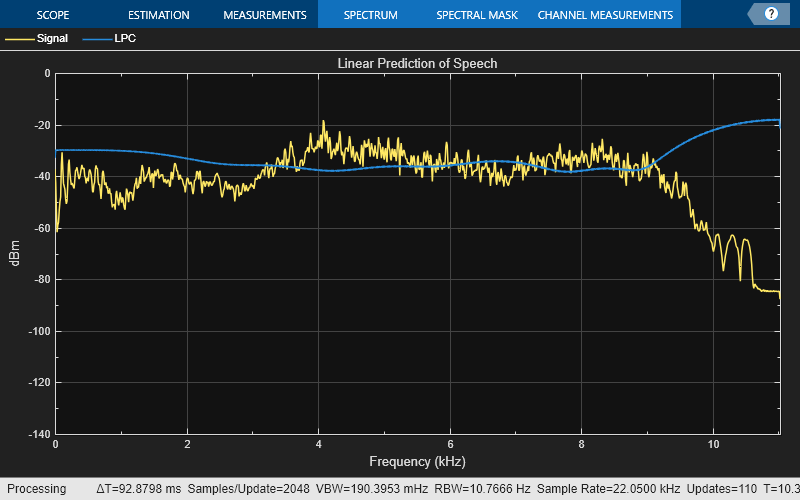
Task: Click the ΔT=92.8798 ms status entry
Action: coord(139,489)
